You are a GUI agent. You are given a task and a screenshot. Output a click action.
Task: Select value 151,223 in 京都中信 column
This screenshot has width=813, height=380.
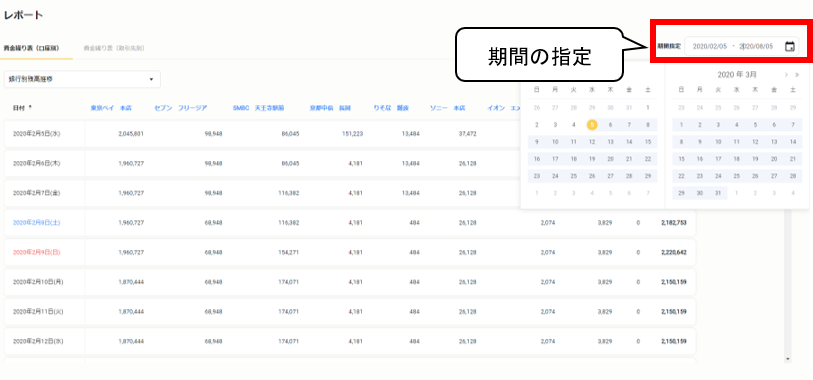pos(353,134)
